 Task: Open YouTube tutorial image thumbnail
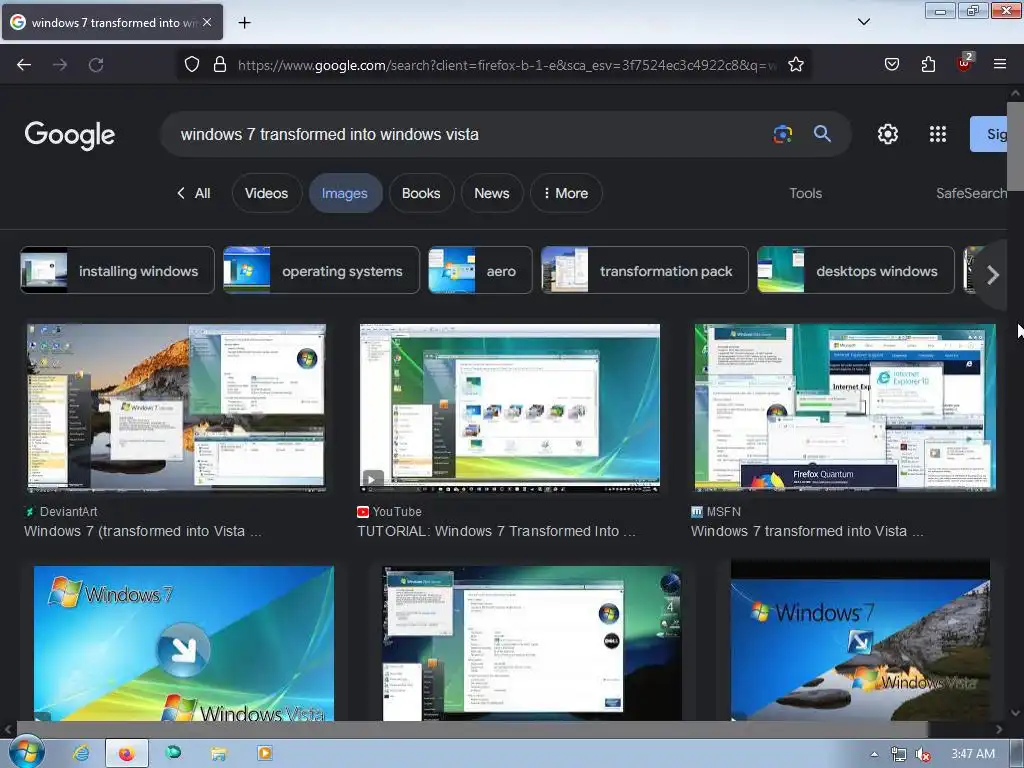click(509, 408)
